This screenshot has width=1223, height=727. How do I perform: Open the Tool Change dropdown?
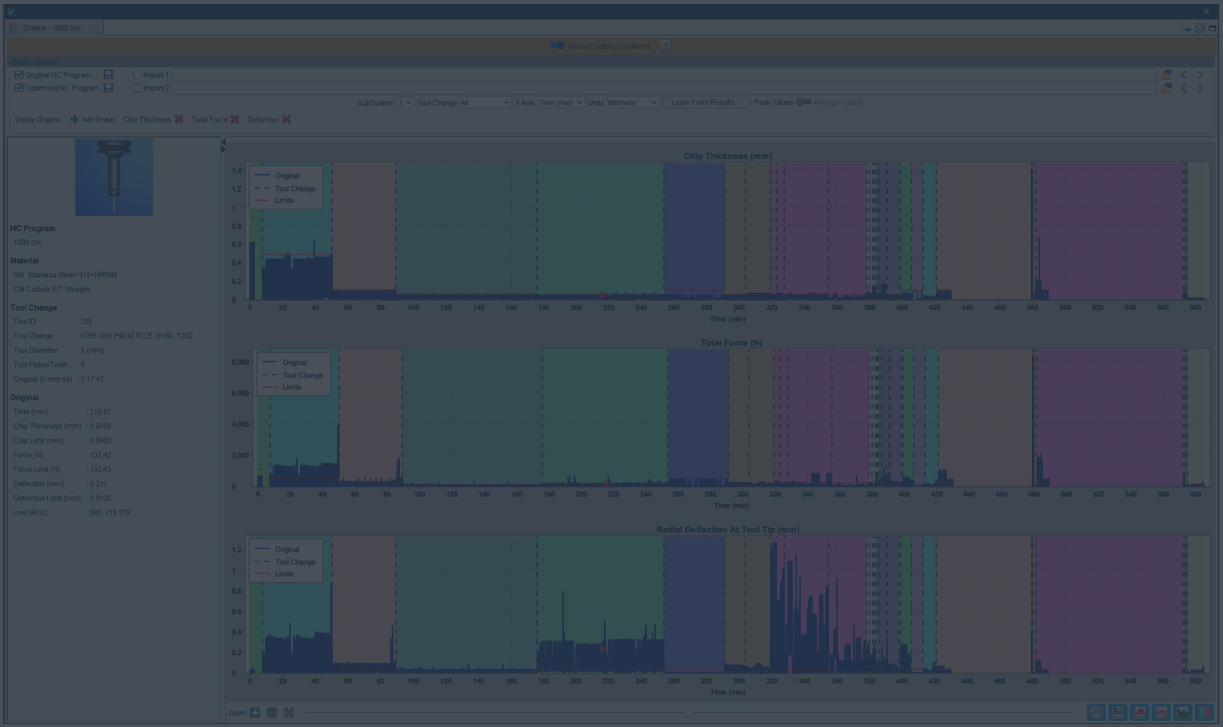(484, 103)
